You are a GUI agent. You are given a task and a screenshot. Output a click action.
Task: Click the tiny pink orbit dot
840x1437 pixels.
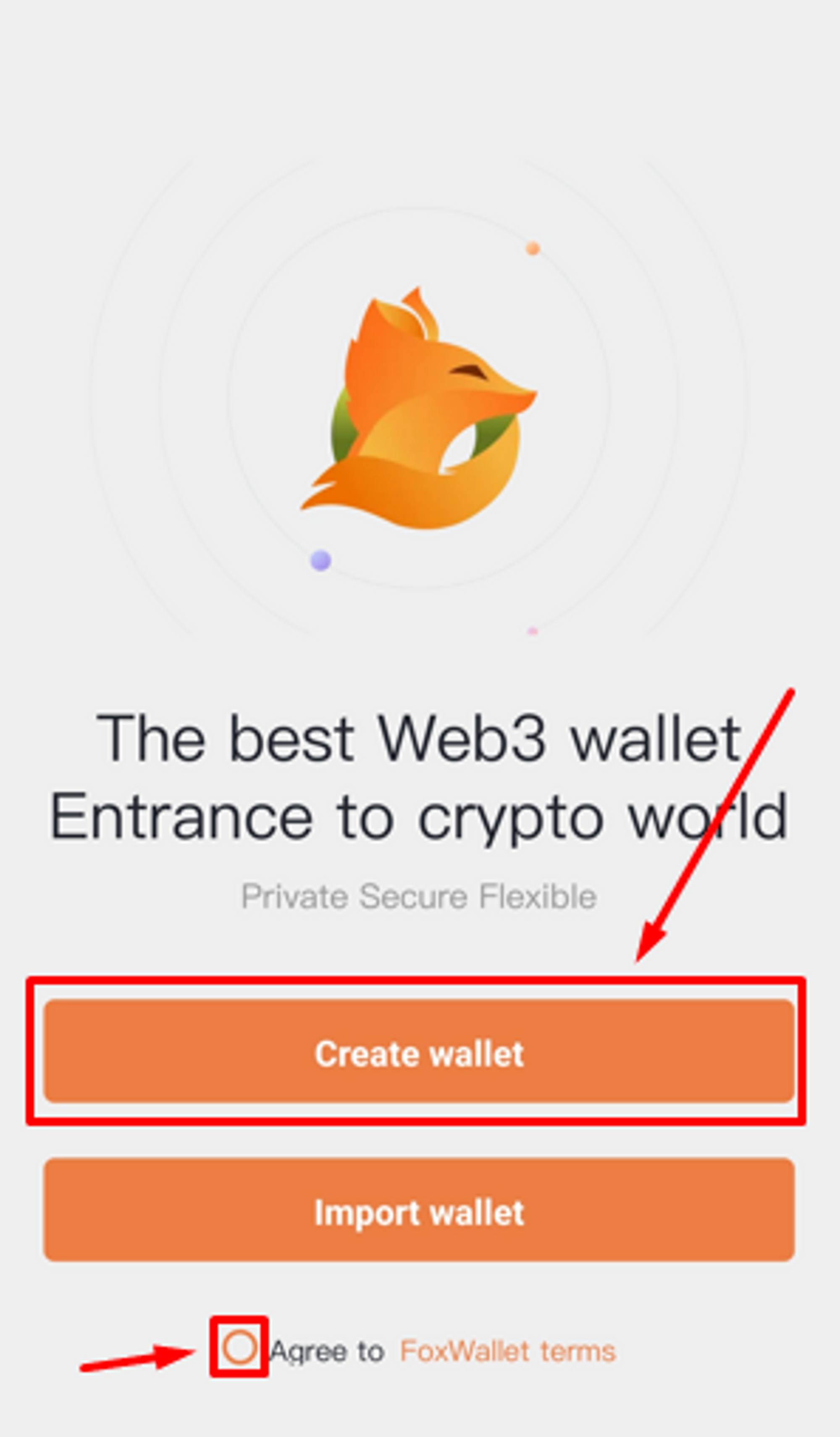click(x=532, y=630)
